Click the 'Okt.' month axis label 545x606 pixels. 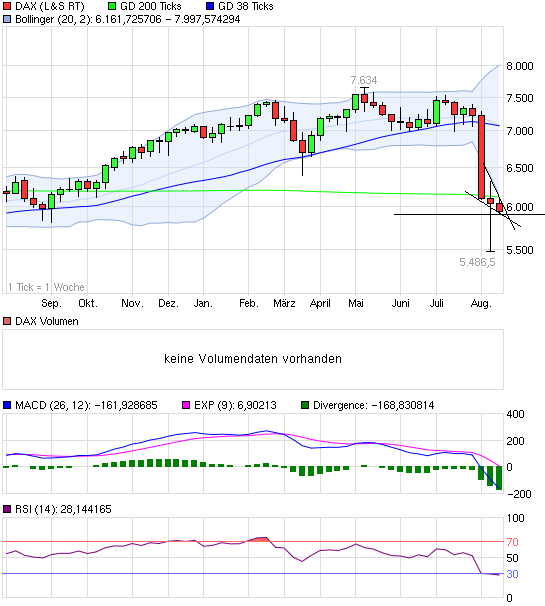tap(88, 303)
